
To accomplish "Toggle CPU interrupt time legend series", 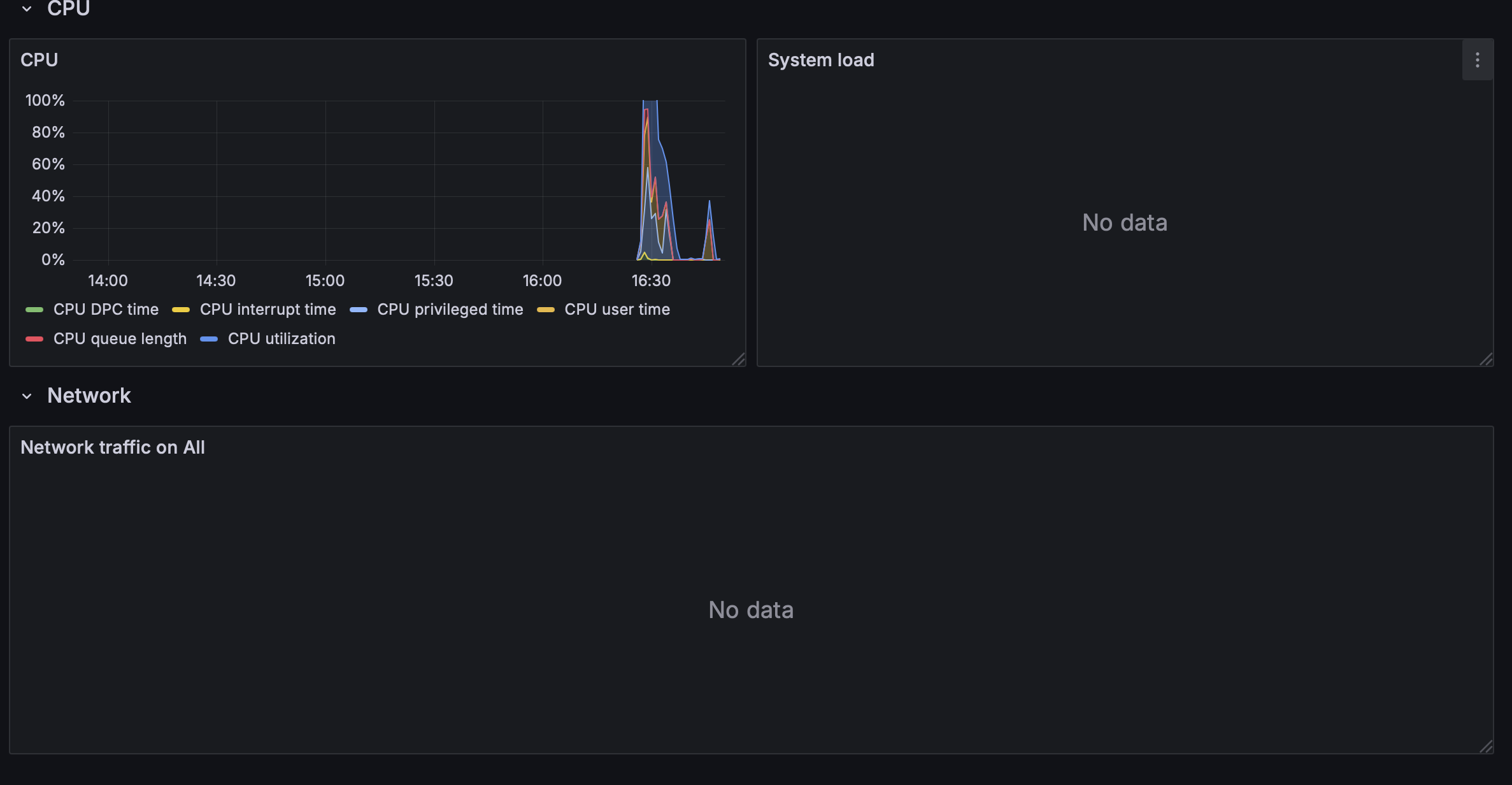I will pos(267,310).
